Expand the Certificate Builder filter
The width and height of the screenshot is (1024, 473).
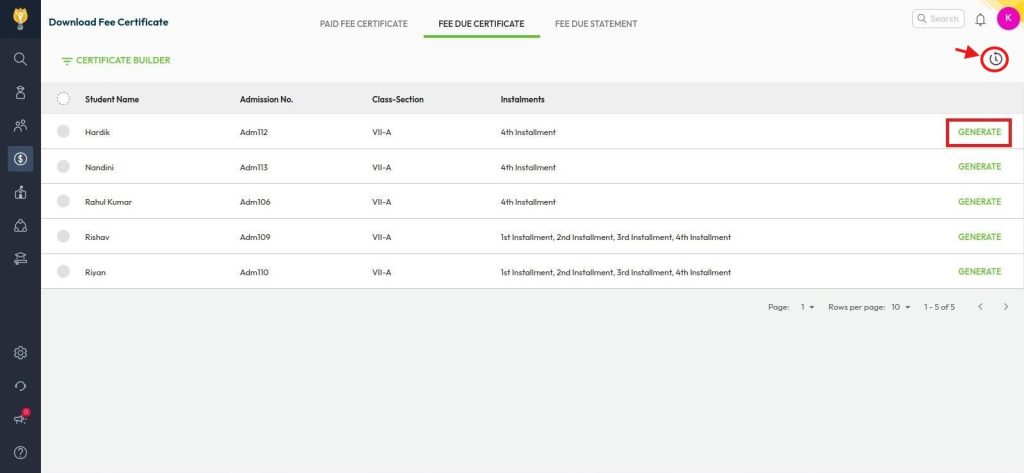tap(116, 60)
